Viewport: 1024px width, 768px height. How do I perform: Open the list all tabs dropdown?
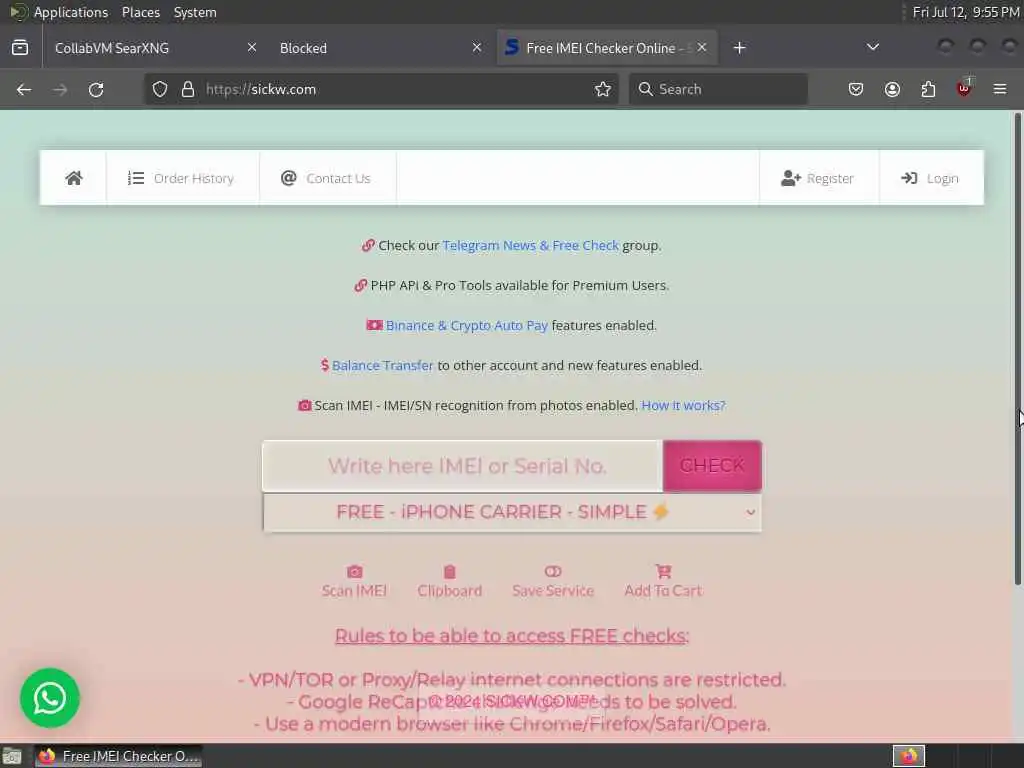point(872,47)
